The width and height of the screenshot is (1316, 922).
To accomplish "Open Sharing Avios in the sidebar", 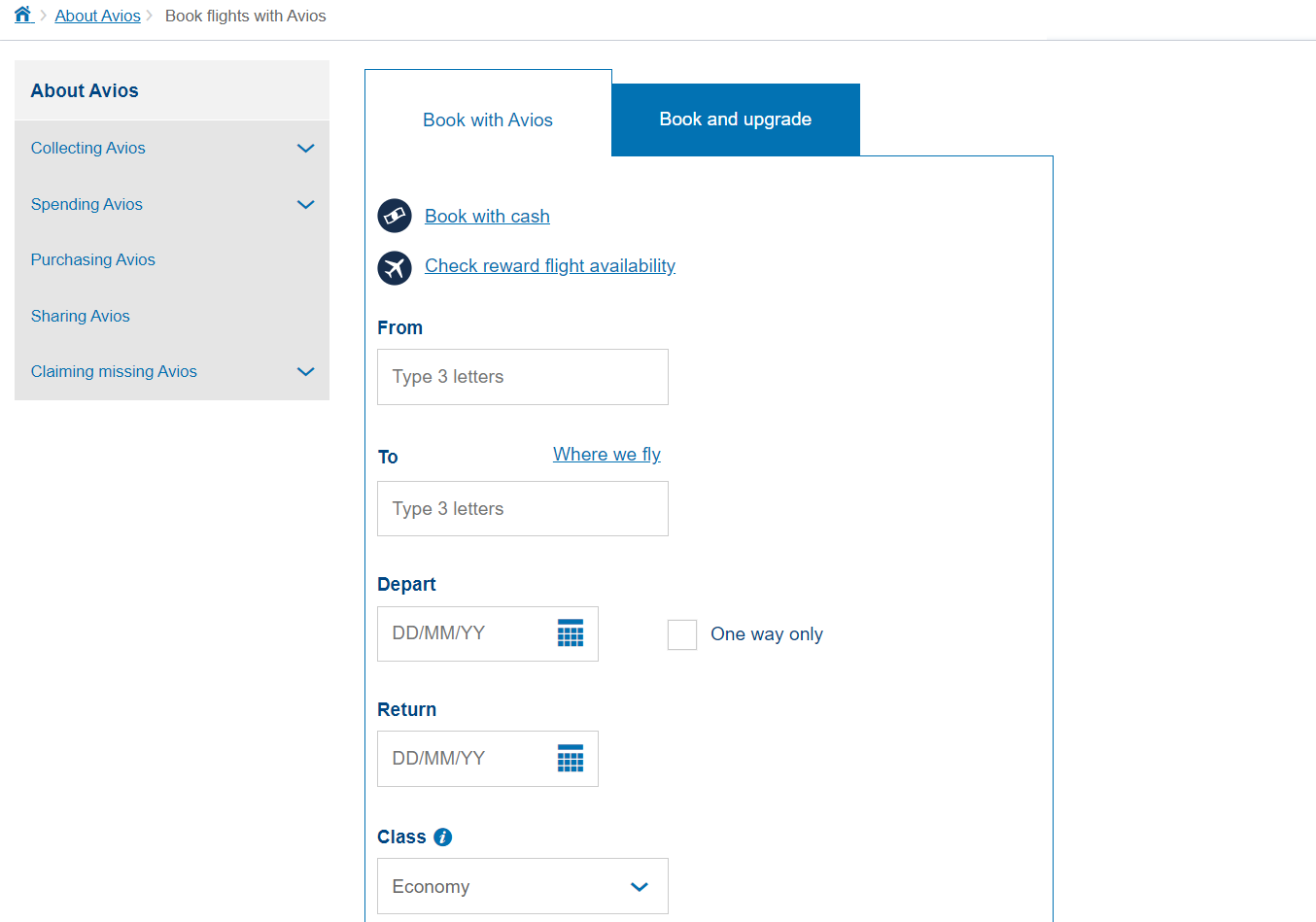I will [81, 316].
